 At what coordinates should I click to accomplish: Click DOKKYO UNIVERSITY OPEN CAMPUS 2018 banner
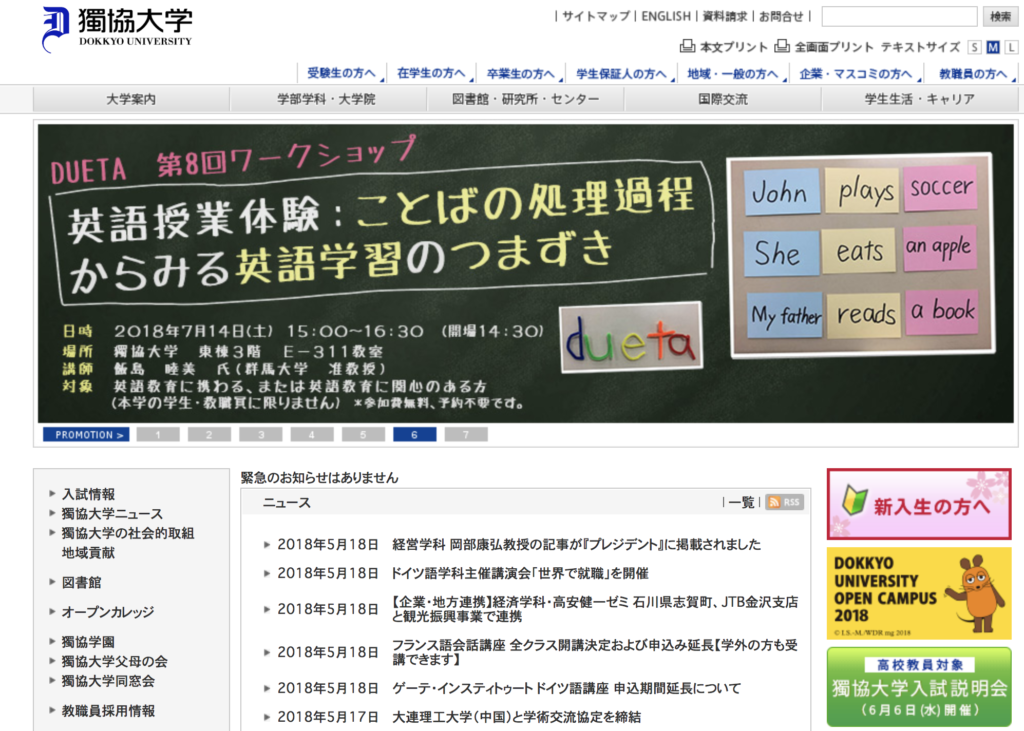[x=919, y=593]
